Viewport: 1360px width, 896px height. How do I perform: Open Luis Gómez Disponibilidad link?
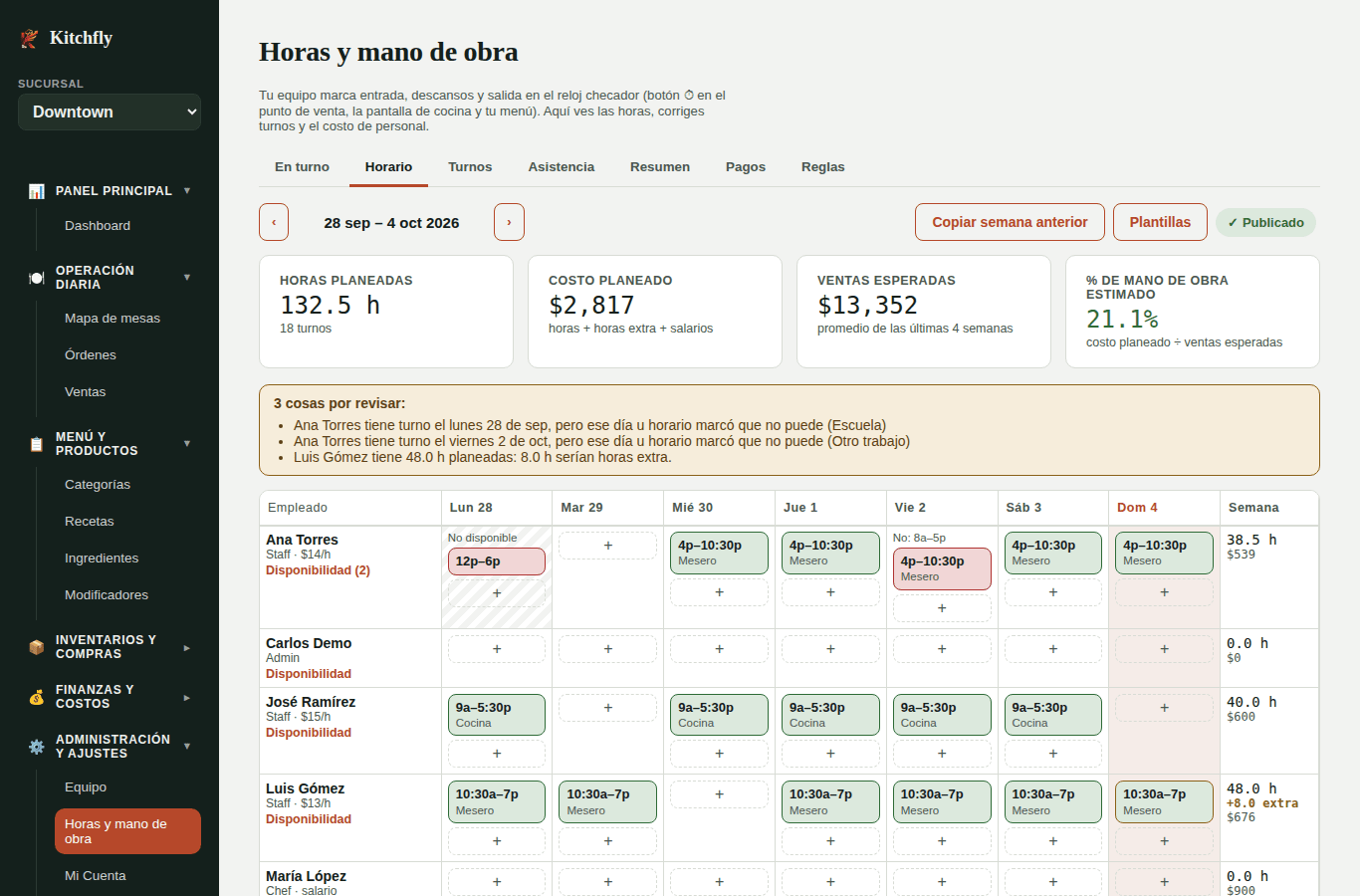(309, 819)
